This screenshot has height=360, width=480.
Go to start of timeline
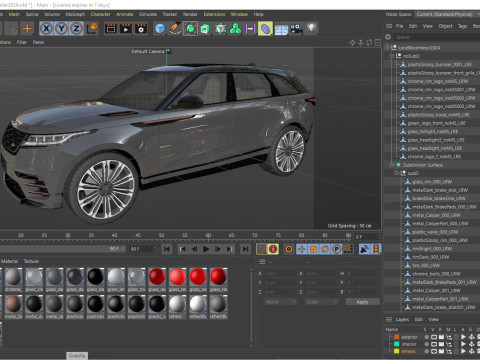click(x=167, y=249)
